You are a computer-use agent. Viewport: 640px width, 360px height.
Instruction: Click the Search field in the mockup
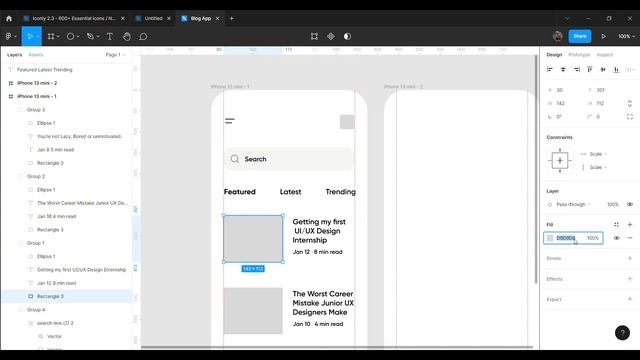[x=289, y=159]
